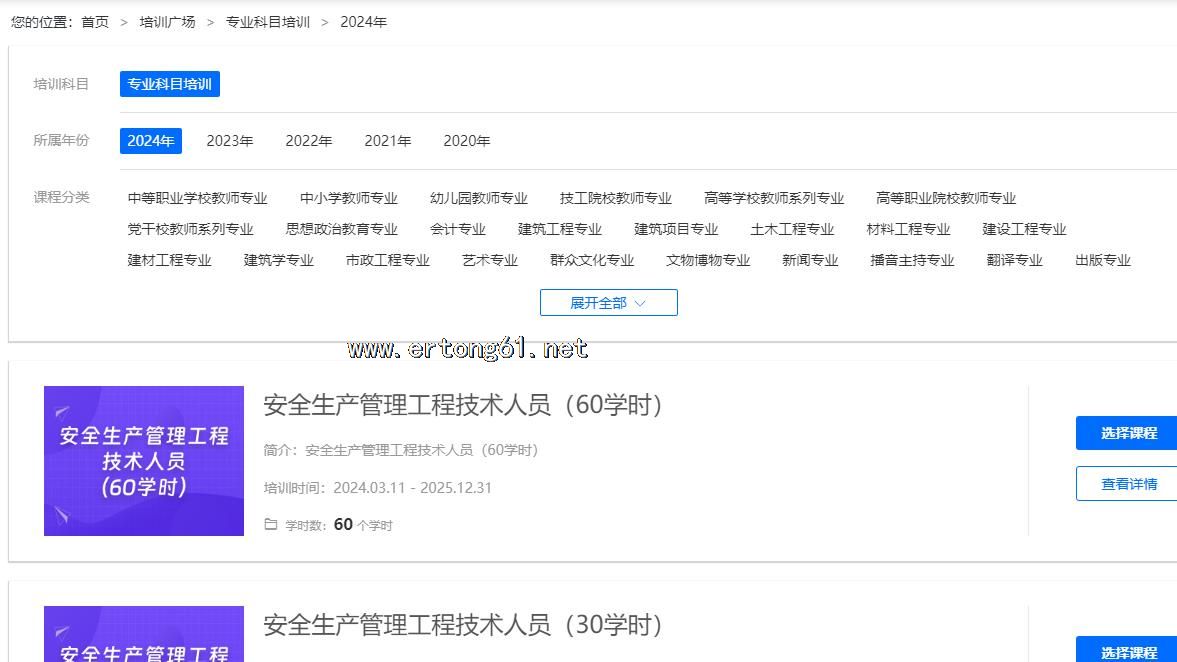Select the 新闻专业 course category
This screenshot has height=662, width=1177.
810,260
